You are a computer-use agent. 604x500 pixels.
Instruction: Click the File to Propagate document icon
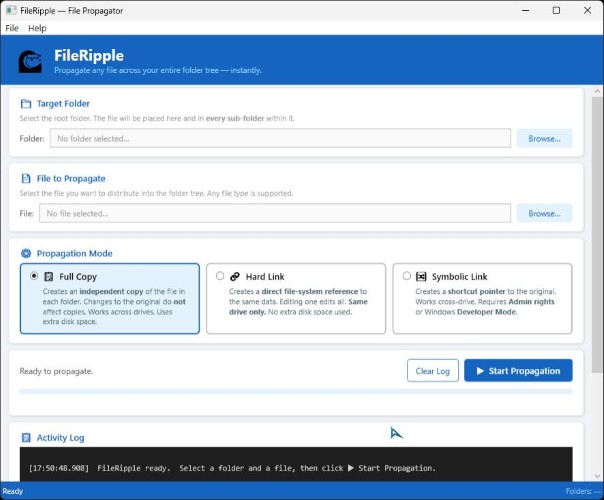pos(26,178)
